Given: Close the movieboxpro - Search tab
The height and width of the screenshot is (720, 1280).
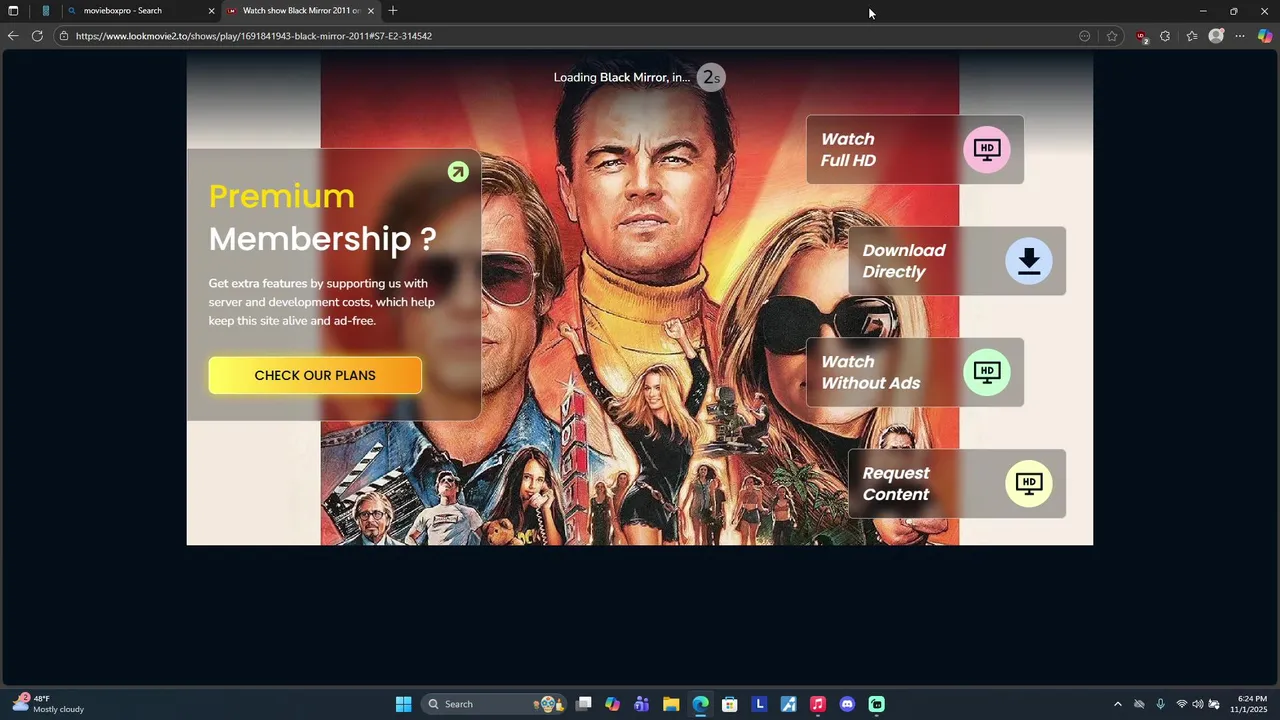Looking at the screenshot, I should pyautogui.click(x=211, y=11).
